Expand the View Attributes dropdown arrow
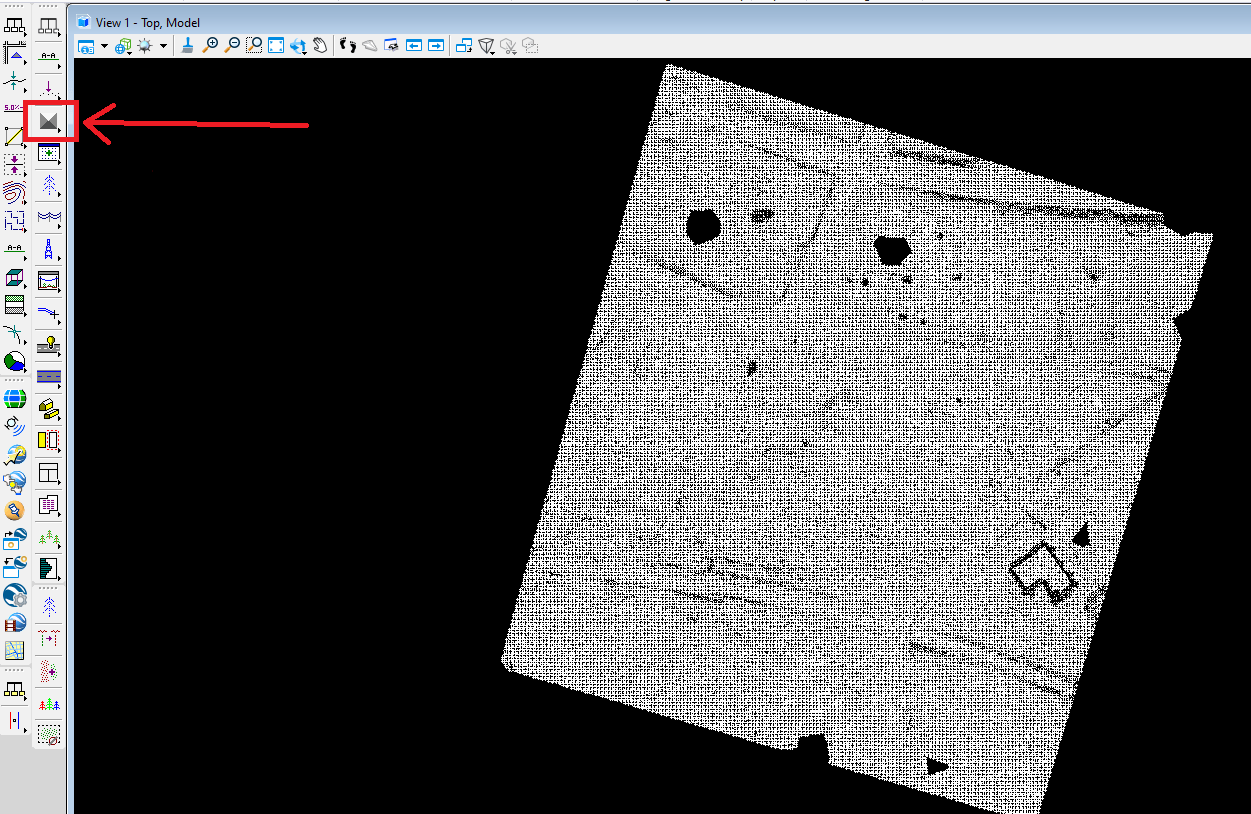The width and height of the screenshot is (1251, 814). [104, 46]
